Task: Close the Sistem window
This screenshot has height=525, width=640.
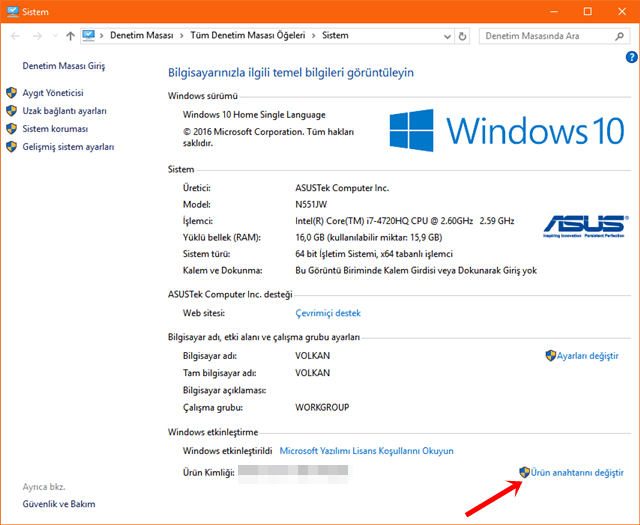Action: click(x=622, y=11)
